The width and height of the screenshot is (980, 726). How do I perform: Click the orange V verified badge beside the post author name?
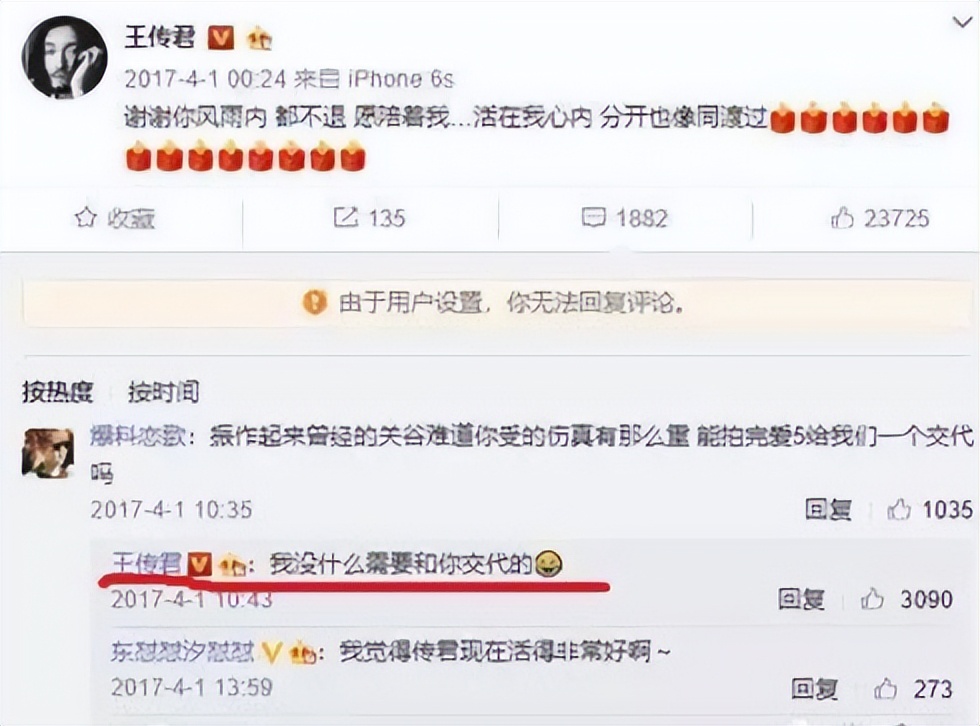[x=221, y=39]
